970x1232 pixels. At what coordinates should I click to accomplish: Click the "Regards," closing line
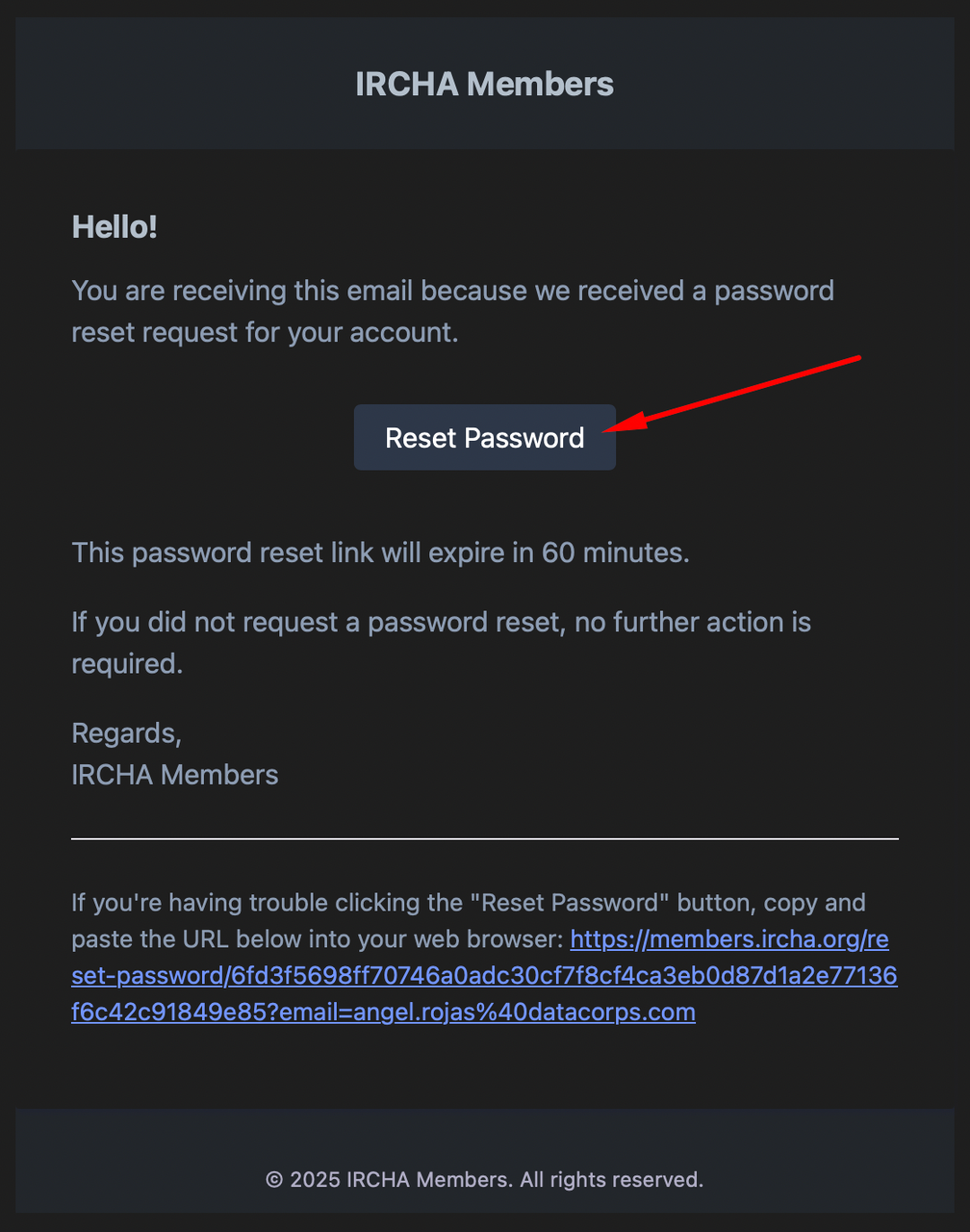[127, 734]
